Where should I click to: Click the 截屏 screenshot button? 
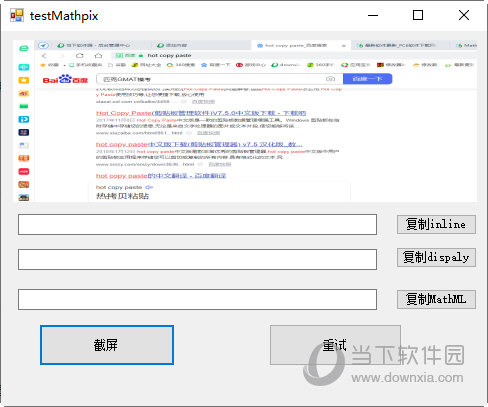pos(107,345)
